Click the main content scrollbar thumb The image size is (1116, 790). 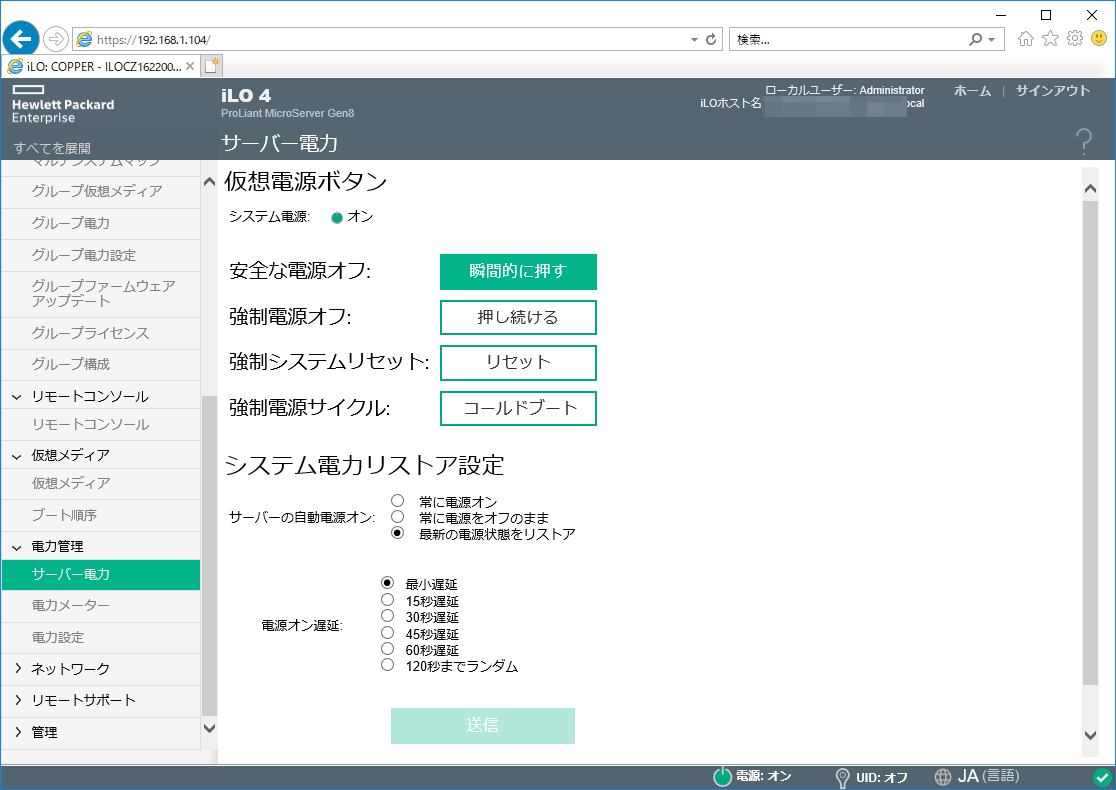coord(1090,443)
